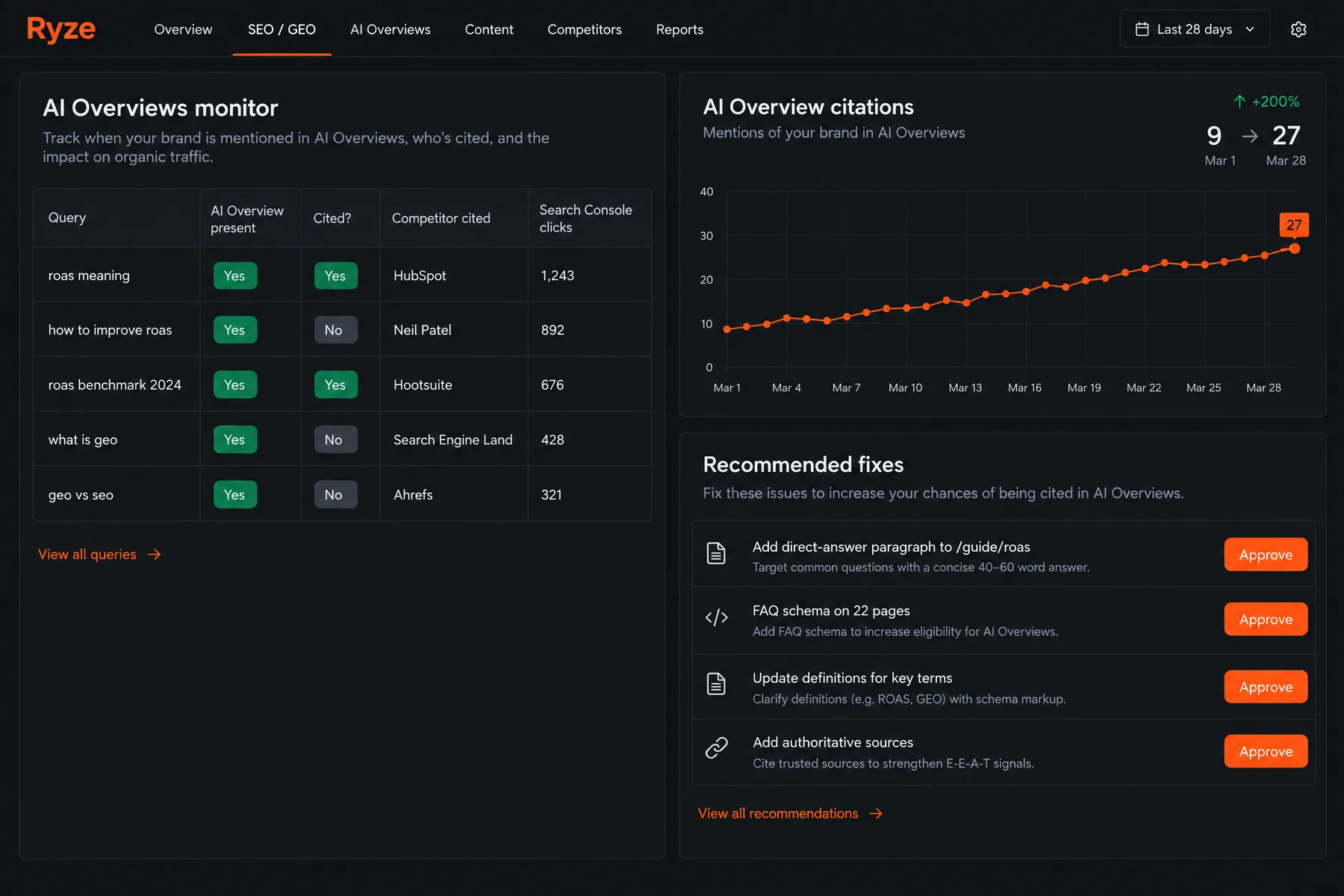The image size is (1344, 896).
Task: Click the 27 data point marker on chart
Action: (x=1295, y=249)
